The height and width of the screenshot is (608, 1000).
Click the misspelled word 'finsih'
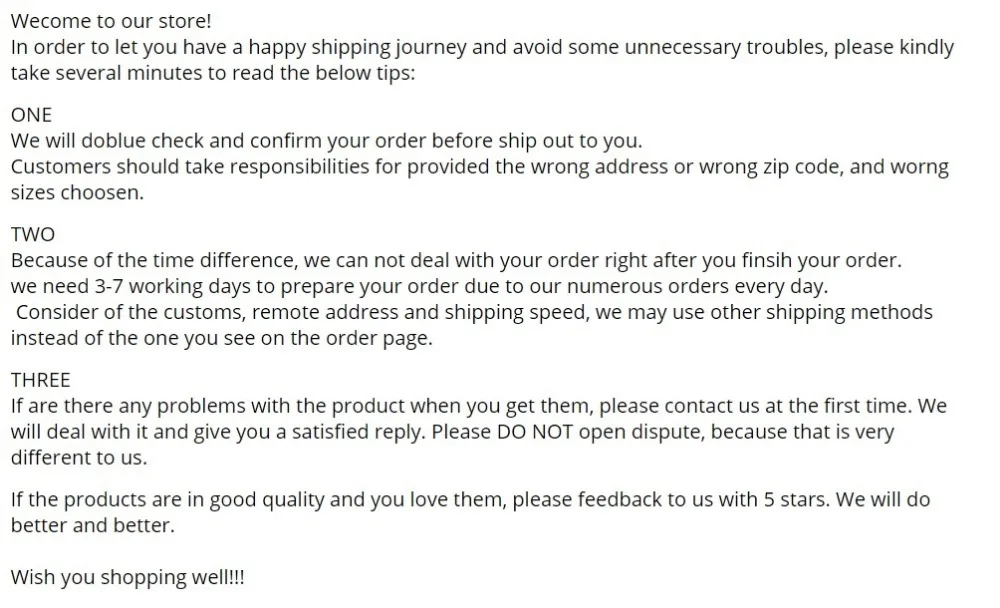(767, 260)
